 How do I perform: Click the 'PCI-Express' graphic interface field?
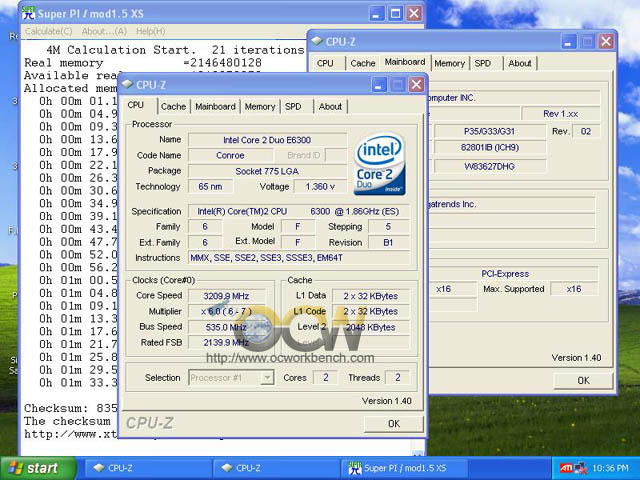click(505, 273)
